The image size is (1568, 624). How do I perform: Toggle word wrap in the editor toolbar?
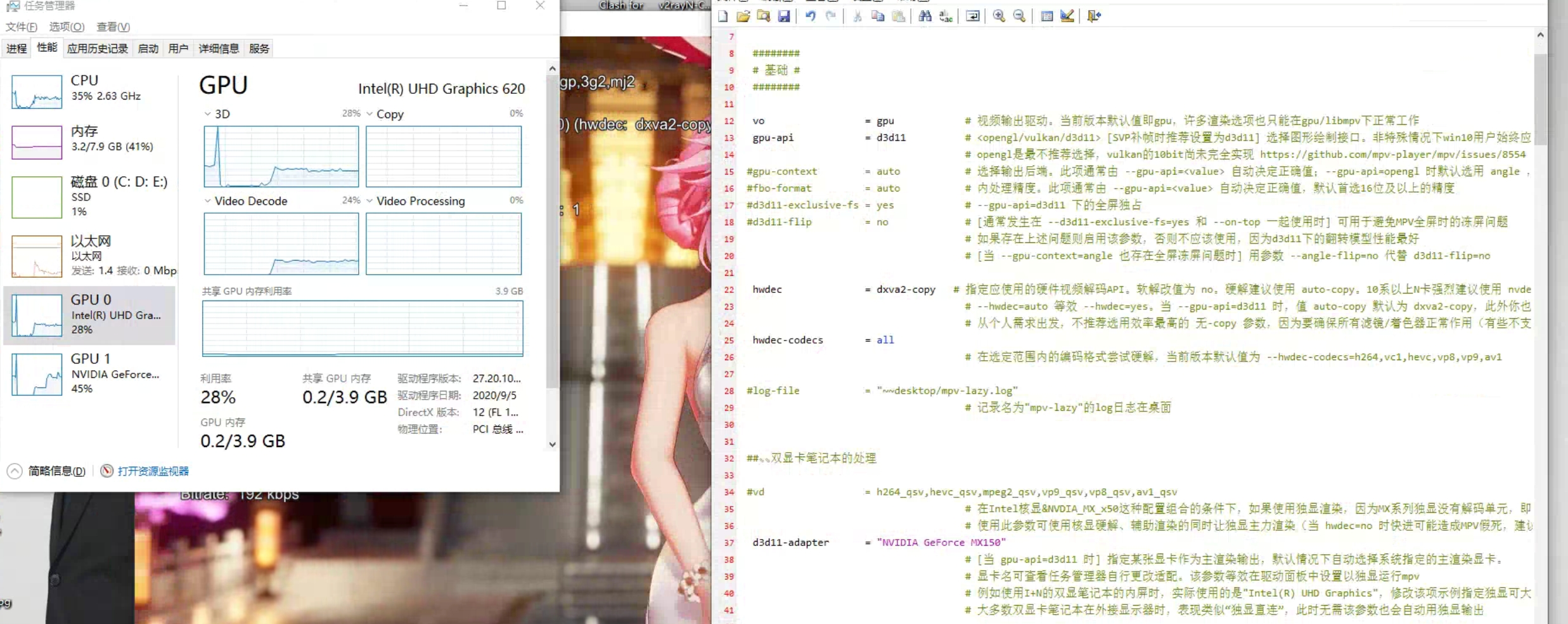[972, 16]
